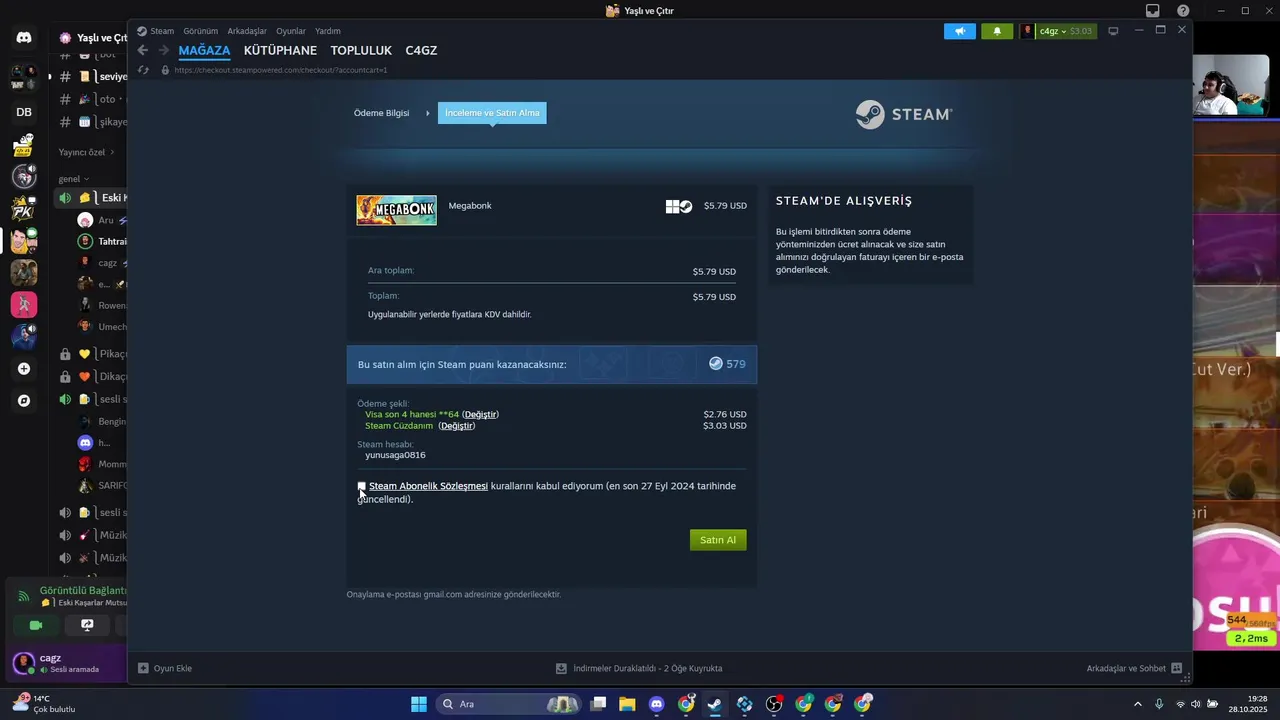Click the Steam icon in Windows taskbar
The image size is (1280, 720).
[715, 704]
